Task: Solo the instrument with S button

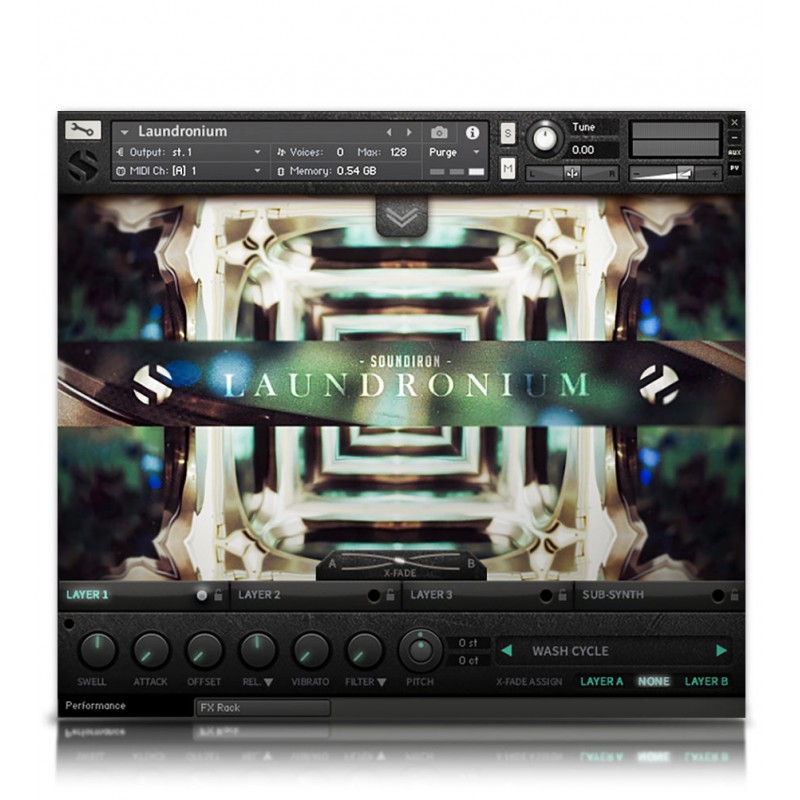Action: point(508,134)
